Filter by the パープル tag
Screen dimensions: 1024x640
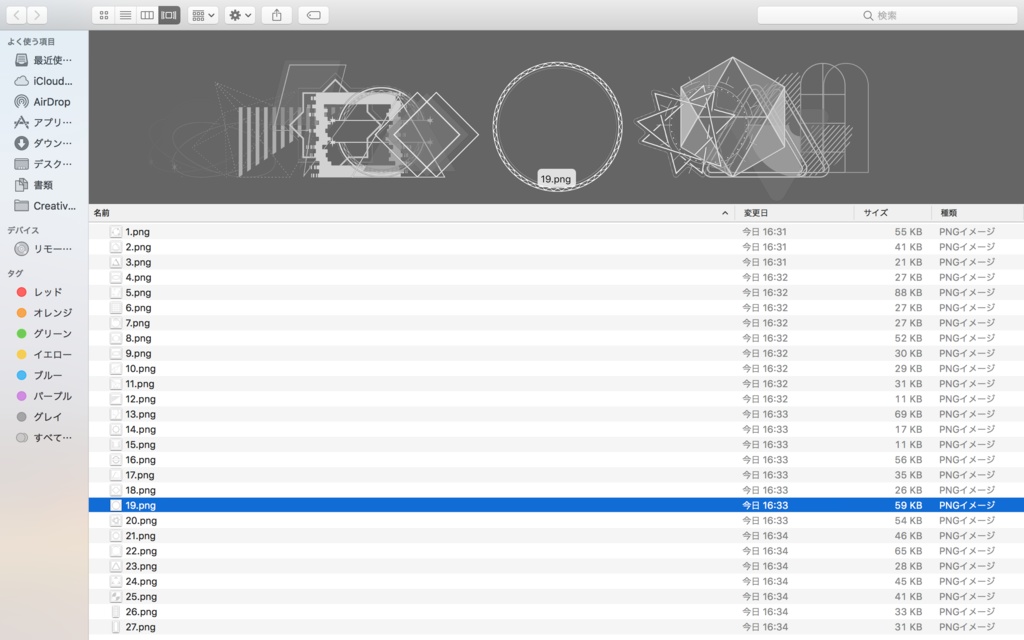pyautogui.click(x=44, y=396)
